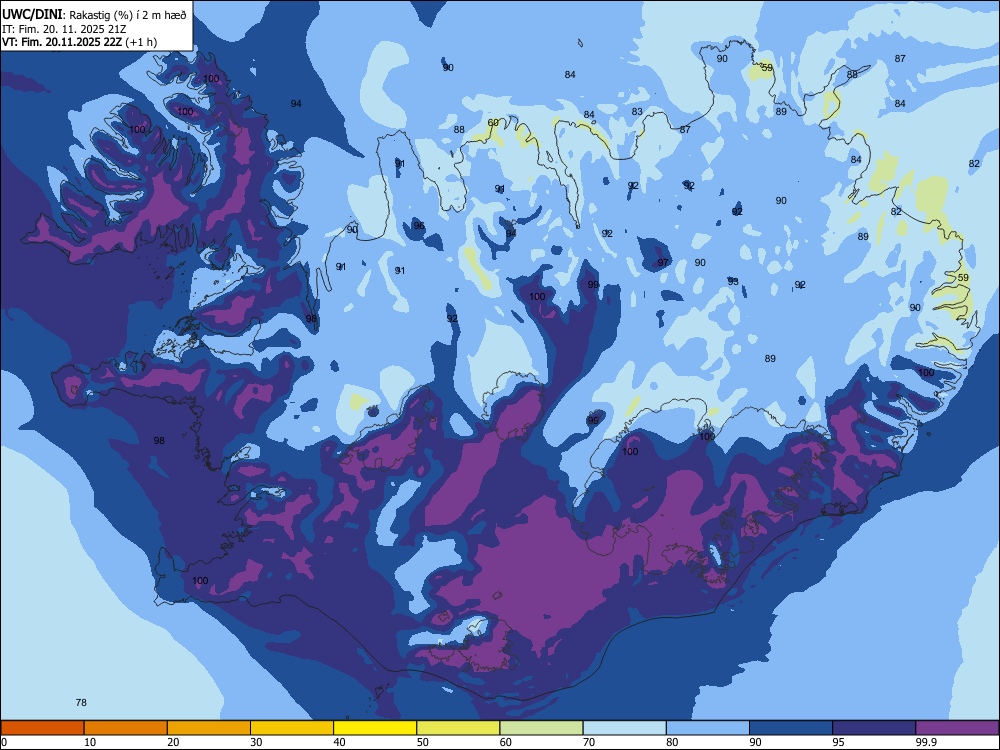The width and height of the screenshot is (1000, 750).
Task: Click the 50–60 yellow-green legend swatch
Action: 458,728
